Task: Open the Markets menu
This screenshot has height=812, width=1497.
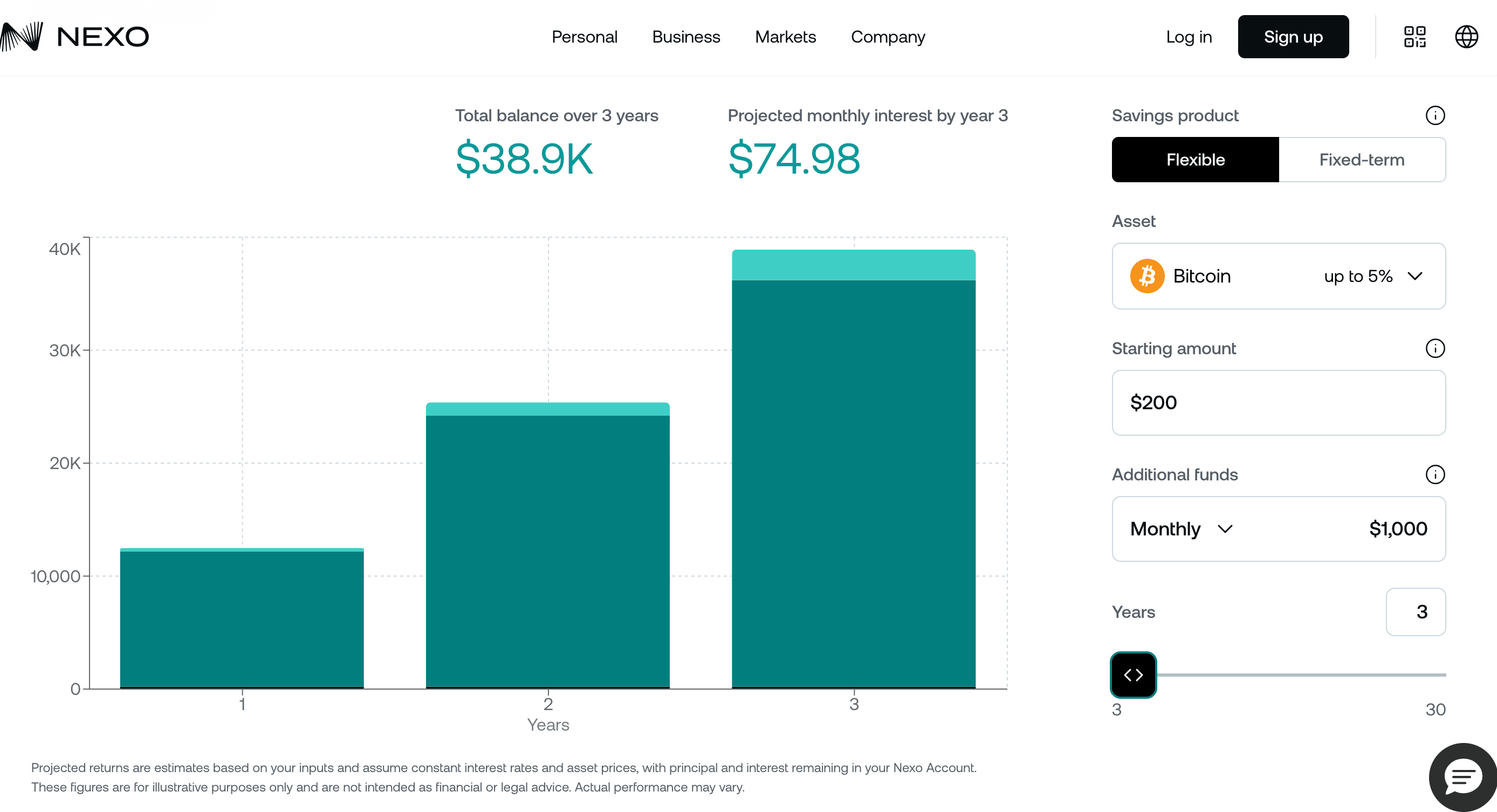Action: [x=785, y=37]
